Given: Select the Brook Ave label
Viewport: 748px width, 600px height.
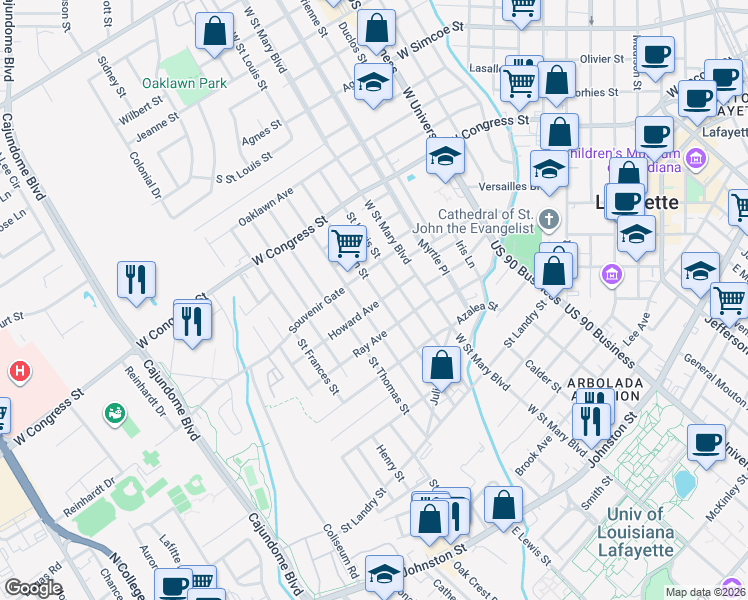Looking at the screenshot, I should click(x=534, y=456).
